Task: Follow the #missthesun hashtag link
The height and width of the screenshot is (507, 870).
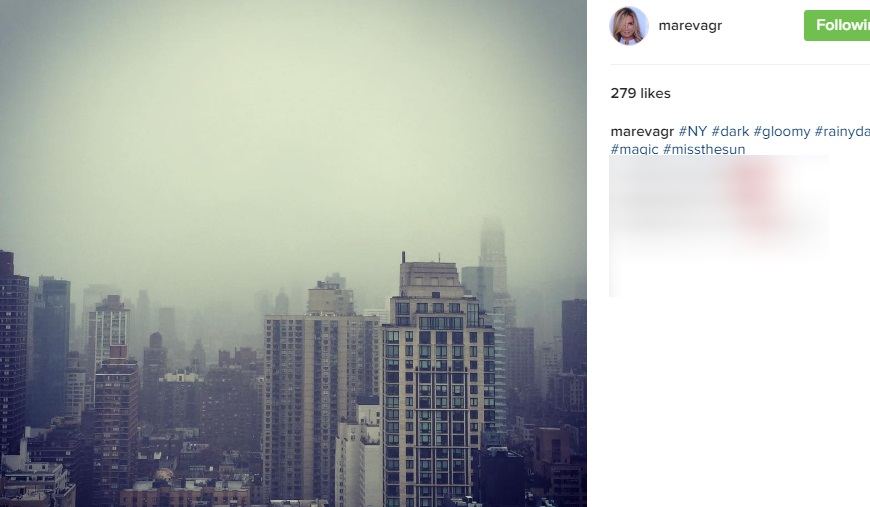Action: click(x=704, y=149)
